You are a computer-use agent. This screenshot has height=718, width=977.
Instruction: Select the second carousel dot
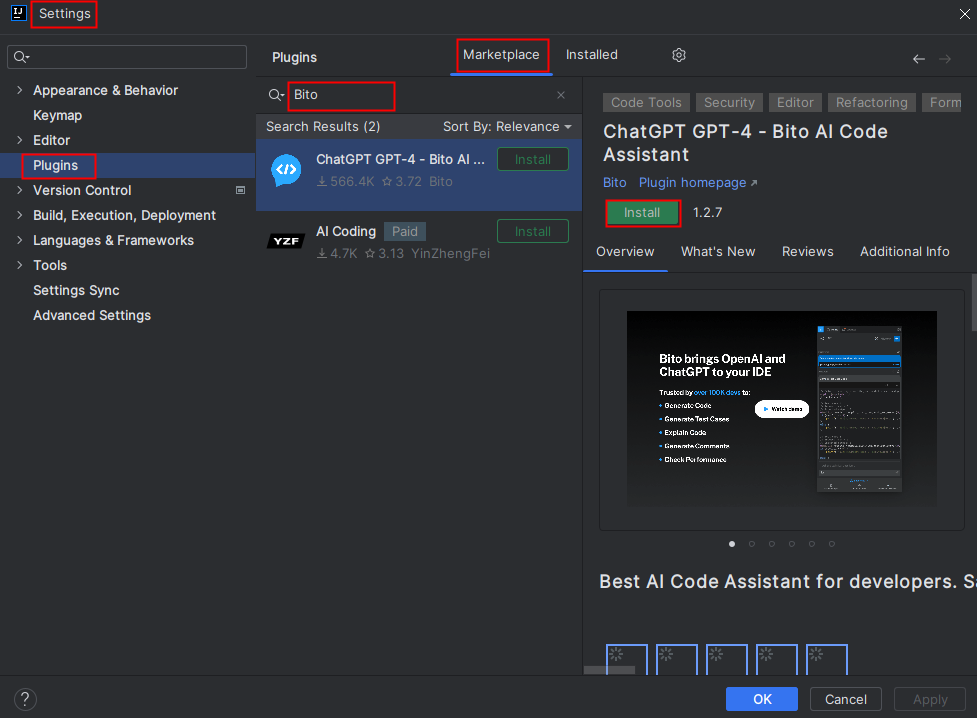[x=752, y=544]
